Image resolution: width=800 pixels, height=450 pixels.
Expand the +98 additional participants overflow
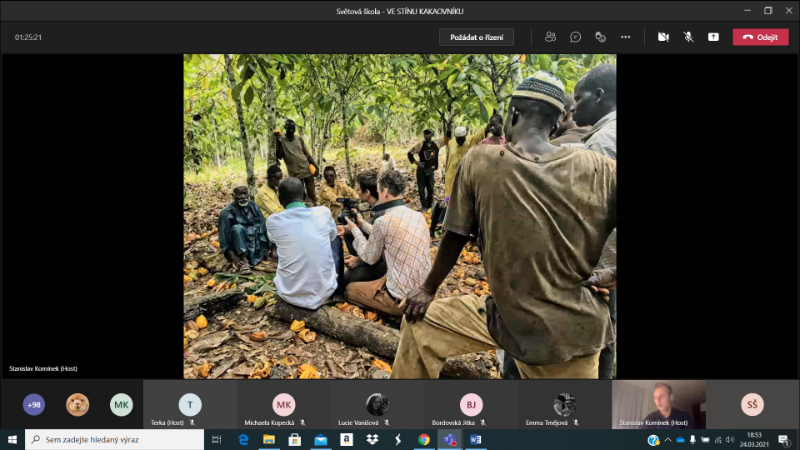[34, 404]
